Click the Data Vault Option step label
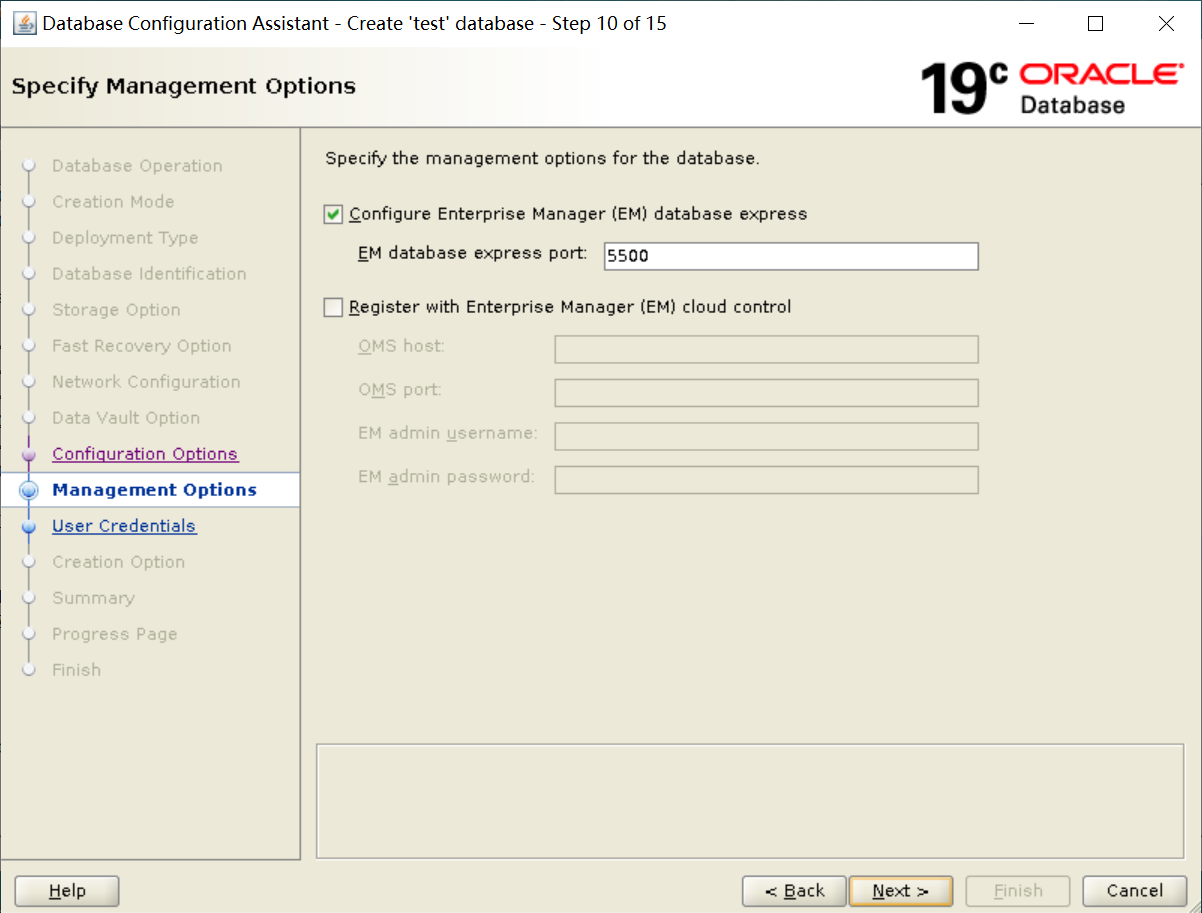 point(126,418)
